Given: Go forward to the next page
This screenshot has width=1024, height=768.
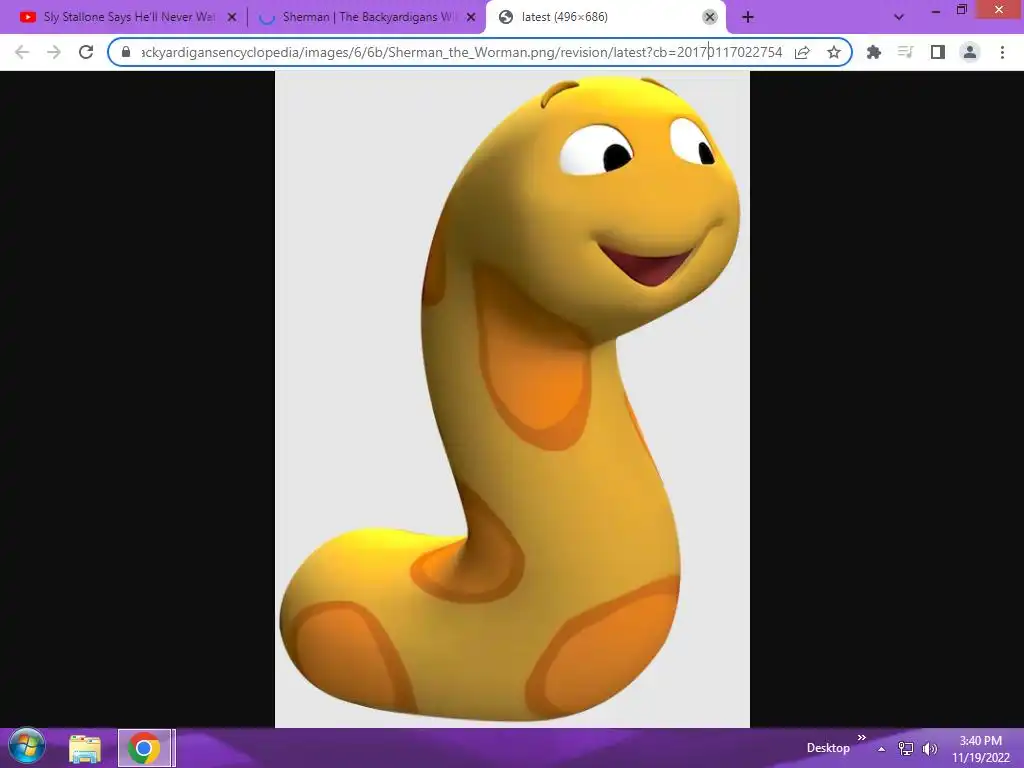Looking at the screenshot, I should pos(54,52).
